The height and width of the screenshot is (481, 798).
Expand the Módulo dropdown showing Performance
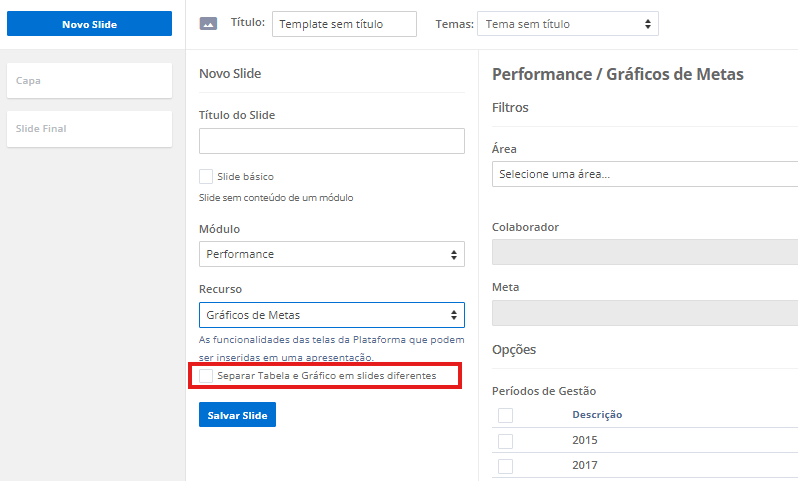(x=331, y=254)
